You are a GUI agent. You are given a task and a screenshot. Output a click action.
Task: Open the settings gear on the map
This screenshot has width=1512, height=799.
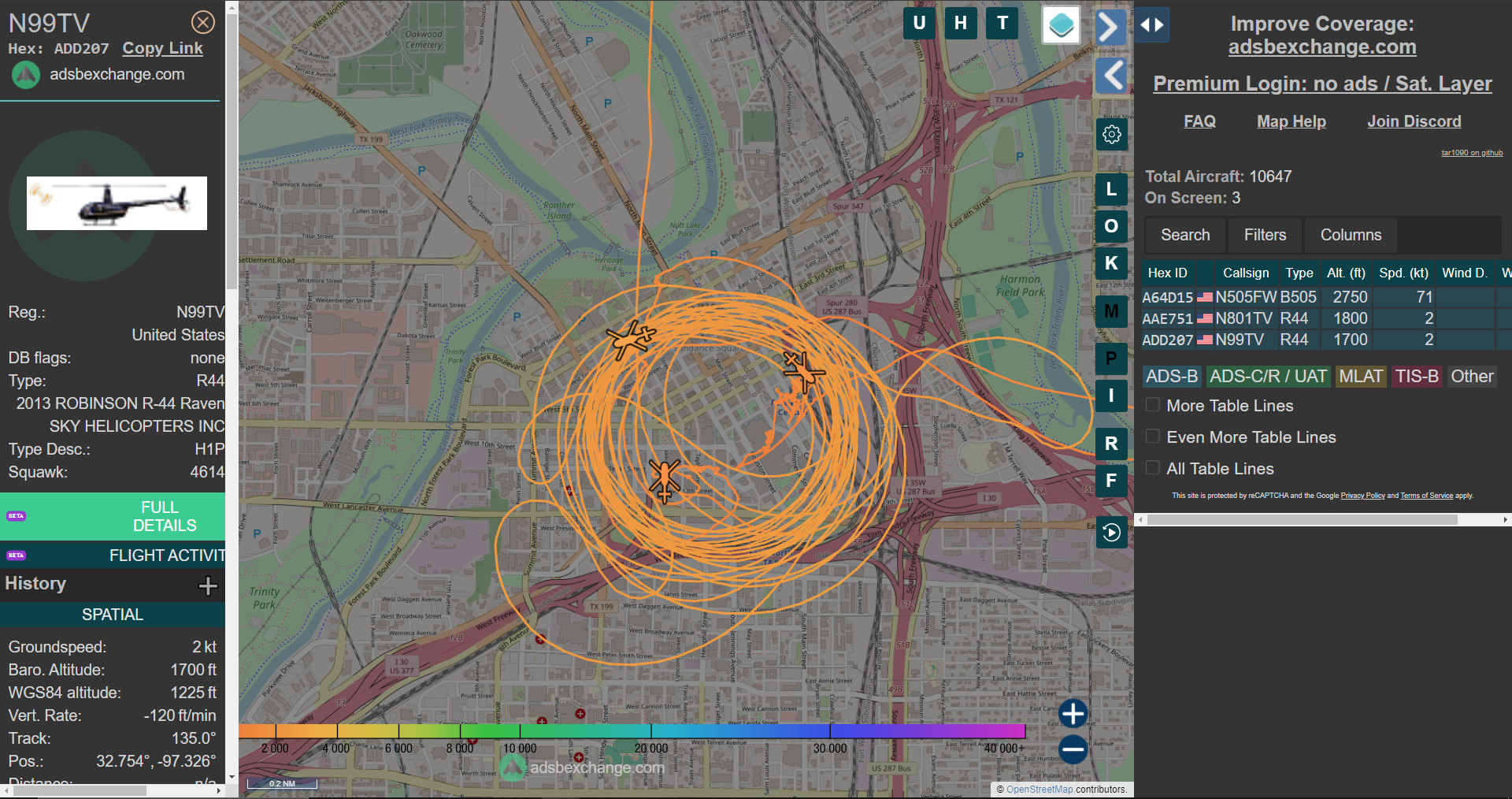(x=1111, y=135)
